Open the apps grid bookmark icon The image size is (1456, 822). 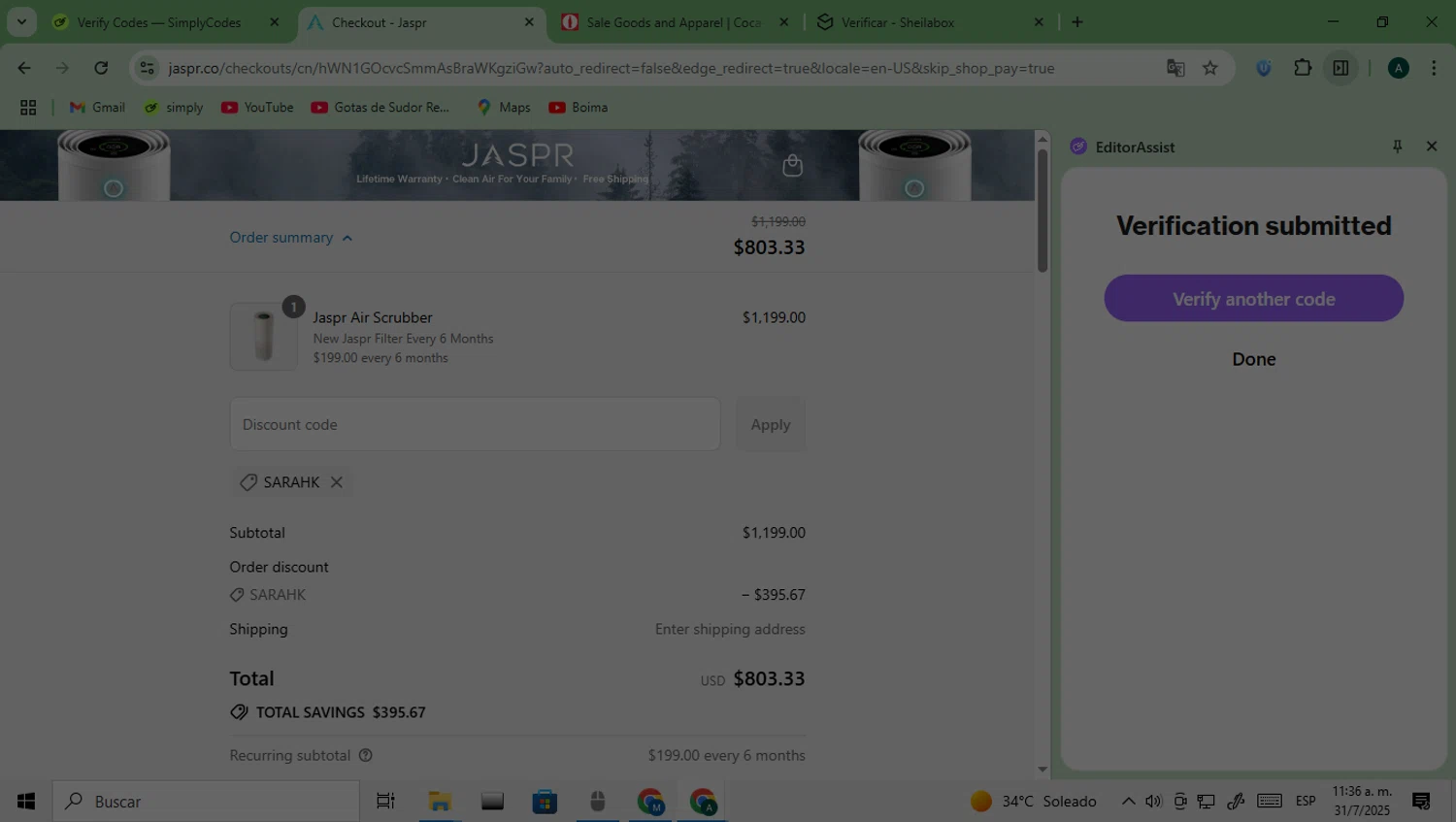[x=28, y=108]
